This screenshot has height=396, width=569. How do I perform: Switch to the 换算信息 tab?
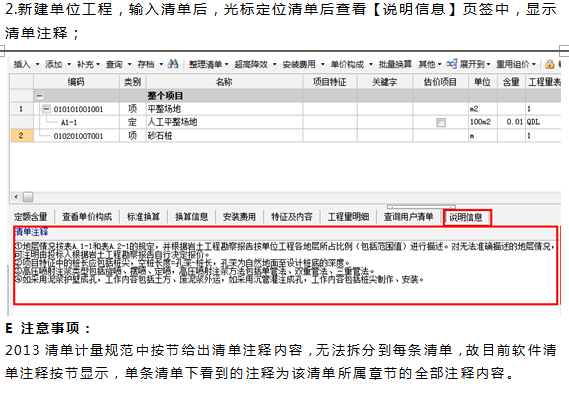pyautogui.click(x=192, y=217)
